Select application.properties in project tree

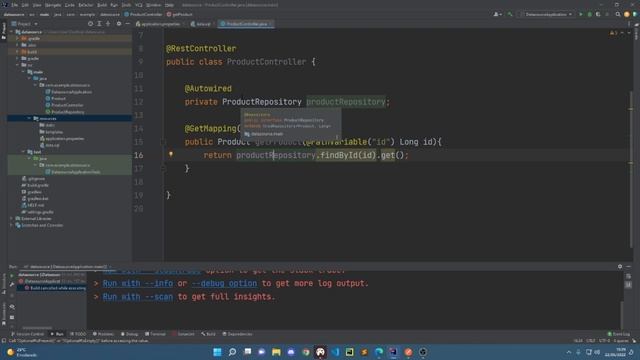[62, 138]
